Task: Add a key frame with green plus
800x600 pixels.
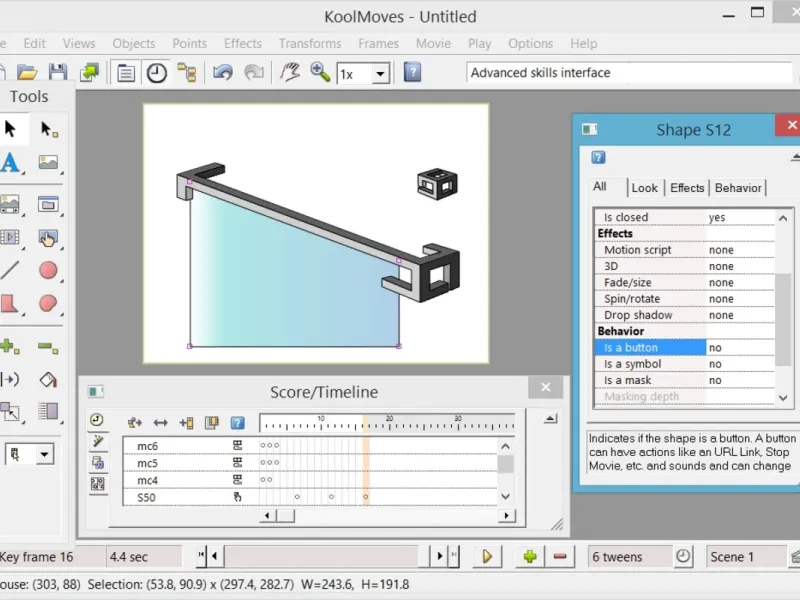Action: [530, 556]
